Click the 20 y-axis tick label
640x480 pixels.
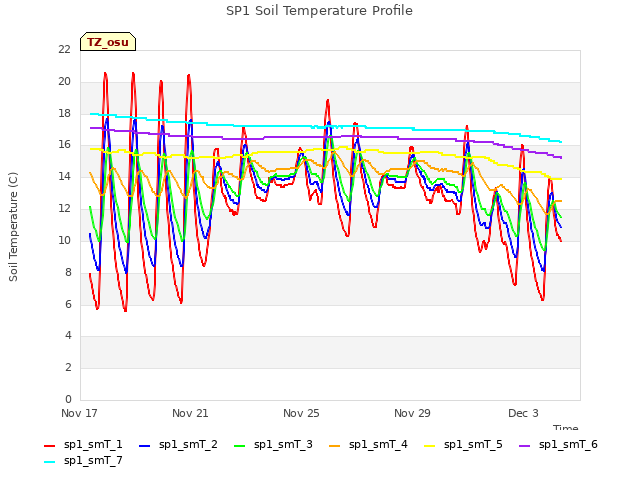coord(64,81)
